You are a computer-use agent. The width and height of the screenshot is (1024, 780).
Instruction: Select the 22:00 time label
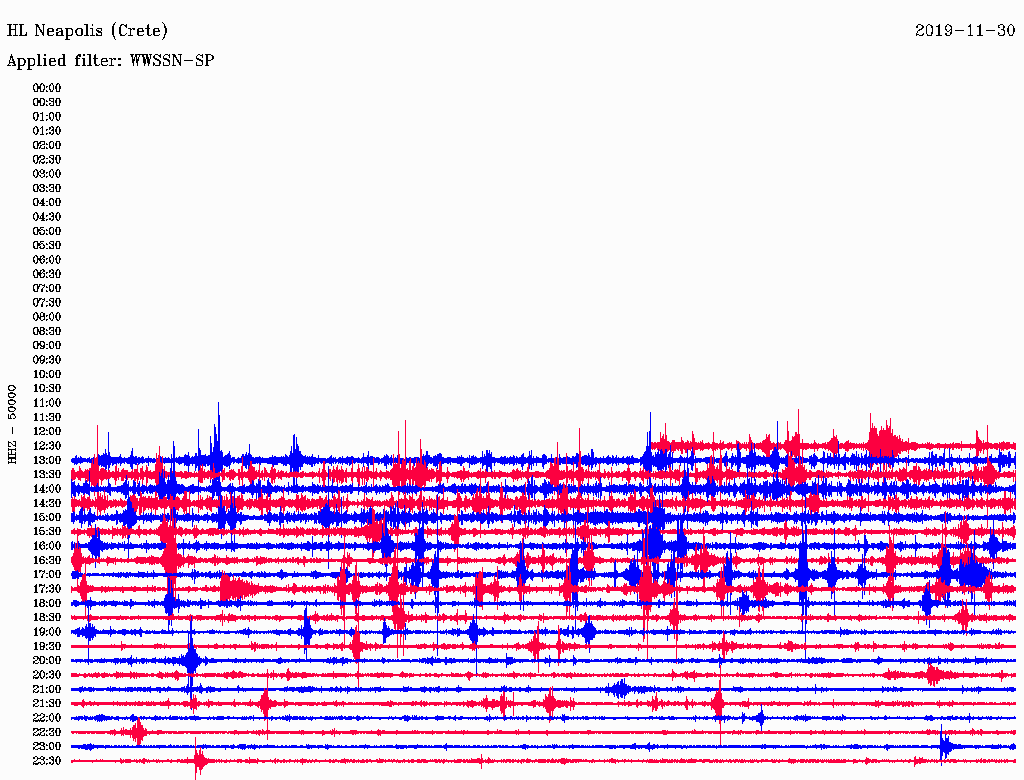tap(47, 718)
